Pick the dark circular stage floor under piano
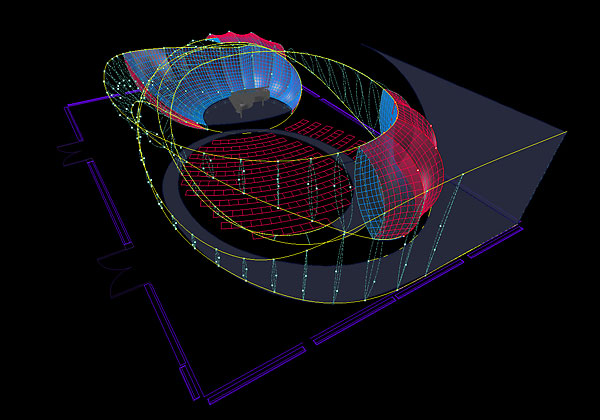Image resolution: width=600 pixels, height=420 pixels. point(247,112)
